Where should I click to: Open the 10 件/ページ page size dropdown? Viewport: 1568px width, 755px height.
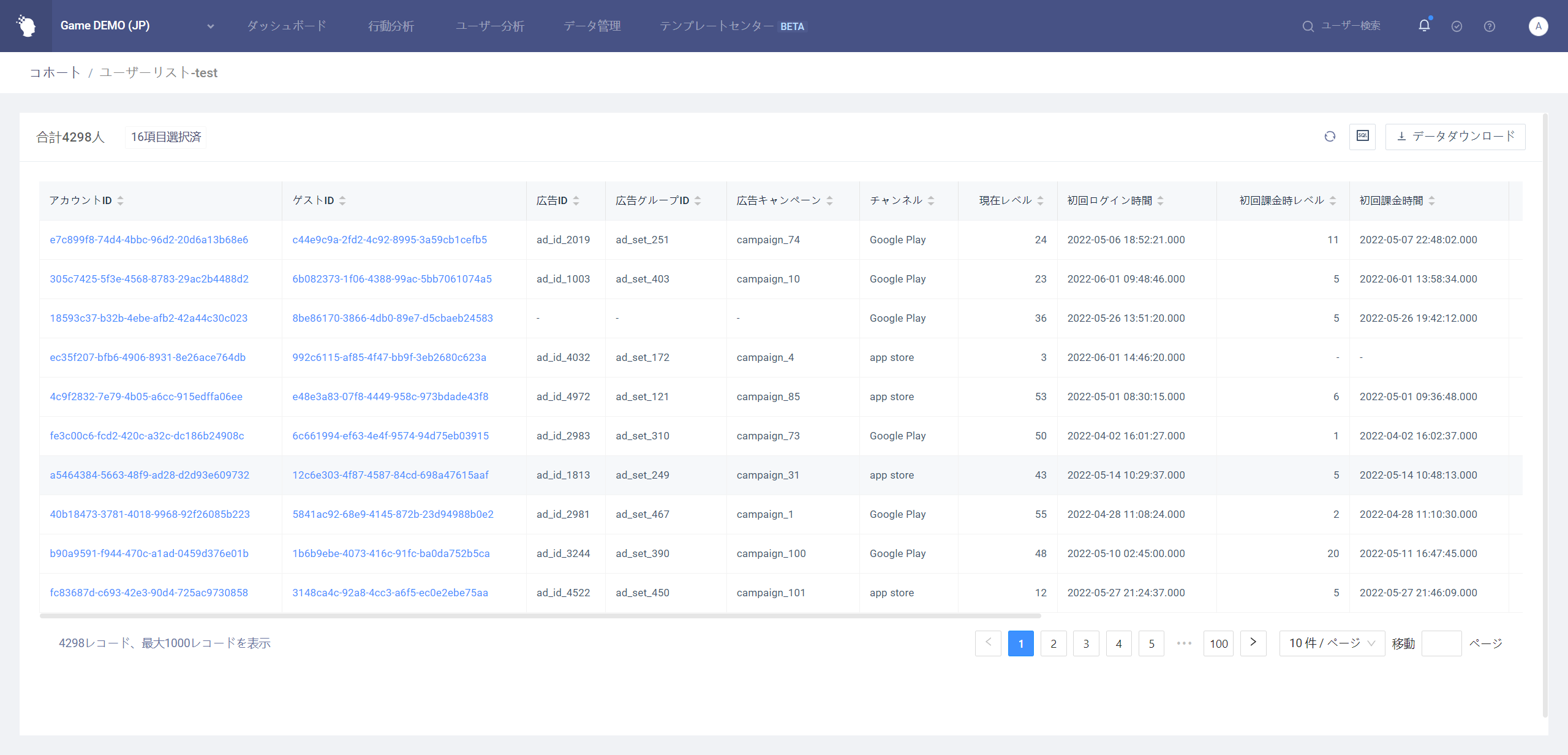coord(1332,643)
